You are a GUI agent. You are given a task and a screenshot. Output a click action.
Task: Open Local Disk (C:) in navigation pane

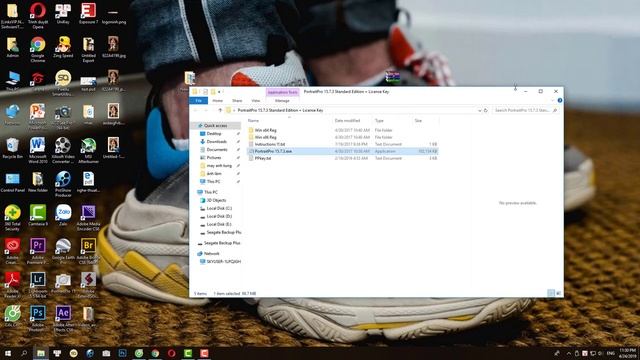pos(219,208)
